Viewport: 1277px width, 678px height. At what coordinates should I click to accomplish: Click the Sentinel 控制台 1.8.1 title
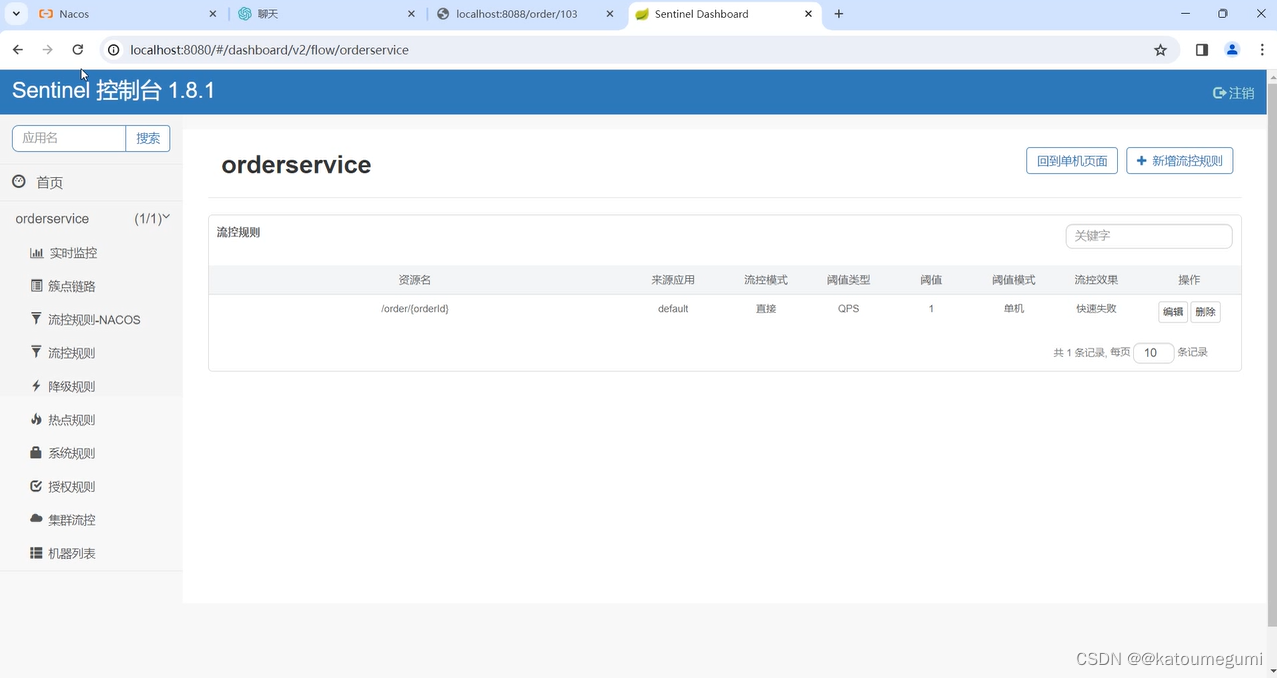coord(113,91)
